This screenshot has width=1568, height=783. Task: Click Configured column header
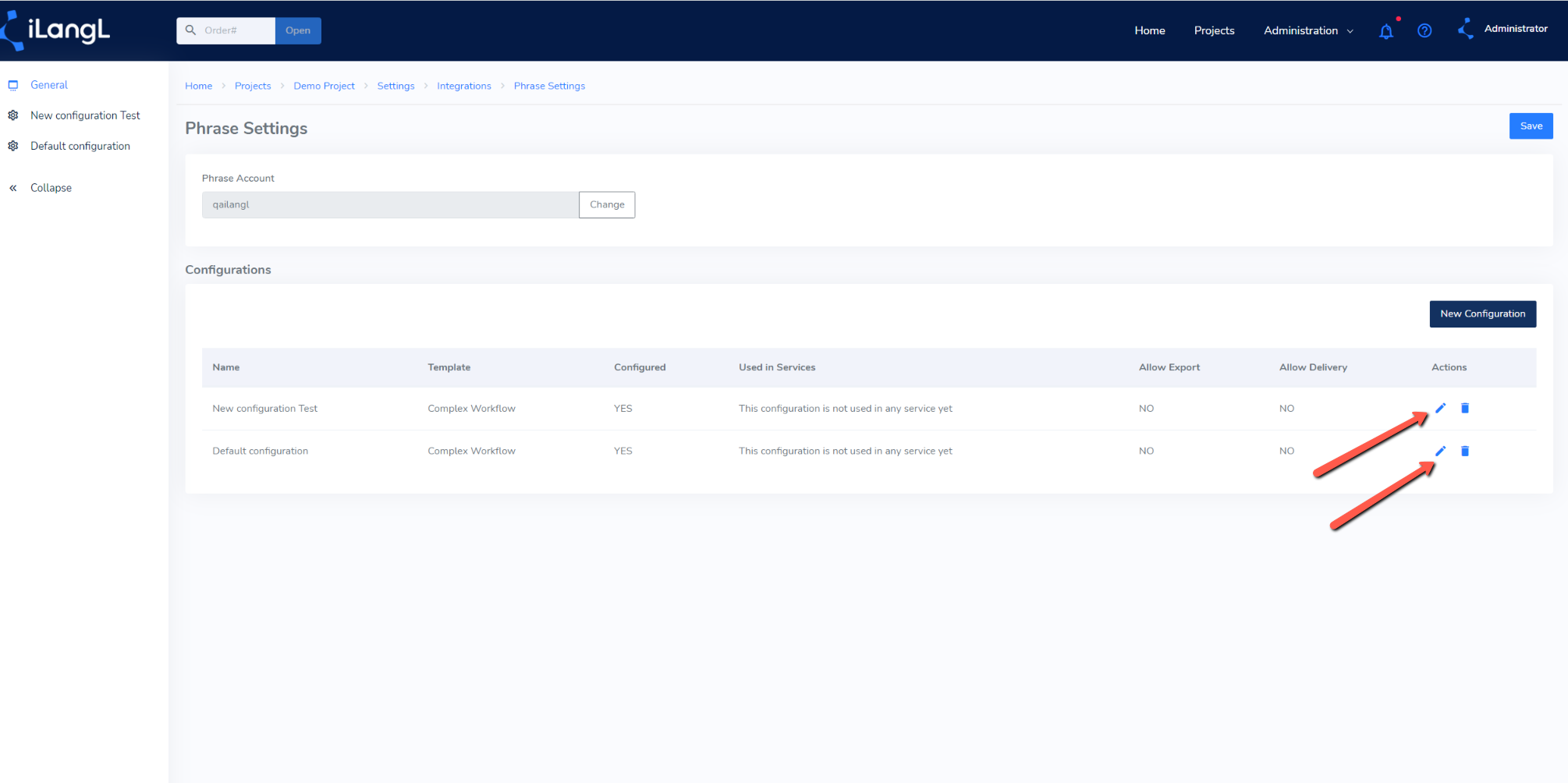pos(640,367)
